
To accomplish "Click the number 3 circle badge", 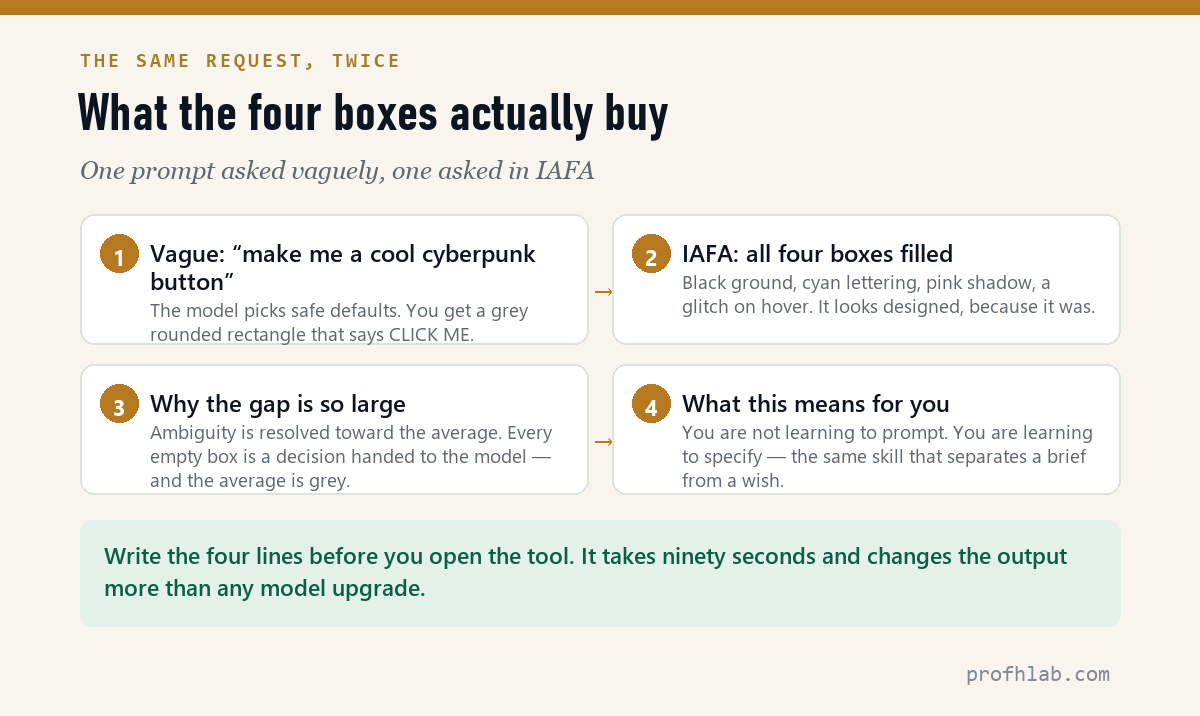I will tap(119, 404).
